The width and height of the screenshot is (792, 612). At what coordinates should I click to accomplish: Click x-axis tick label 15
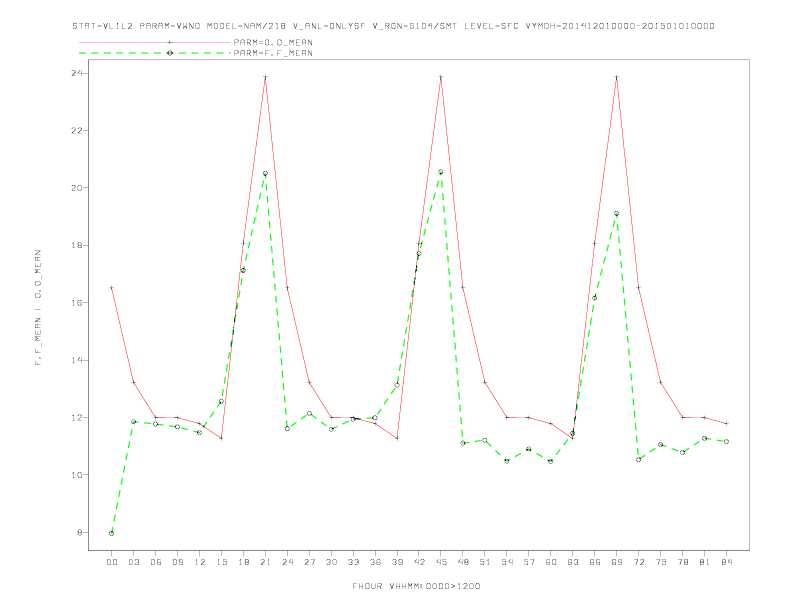(221, 562)
